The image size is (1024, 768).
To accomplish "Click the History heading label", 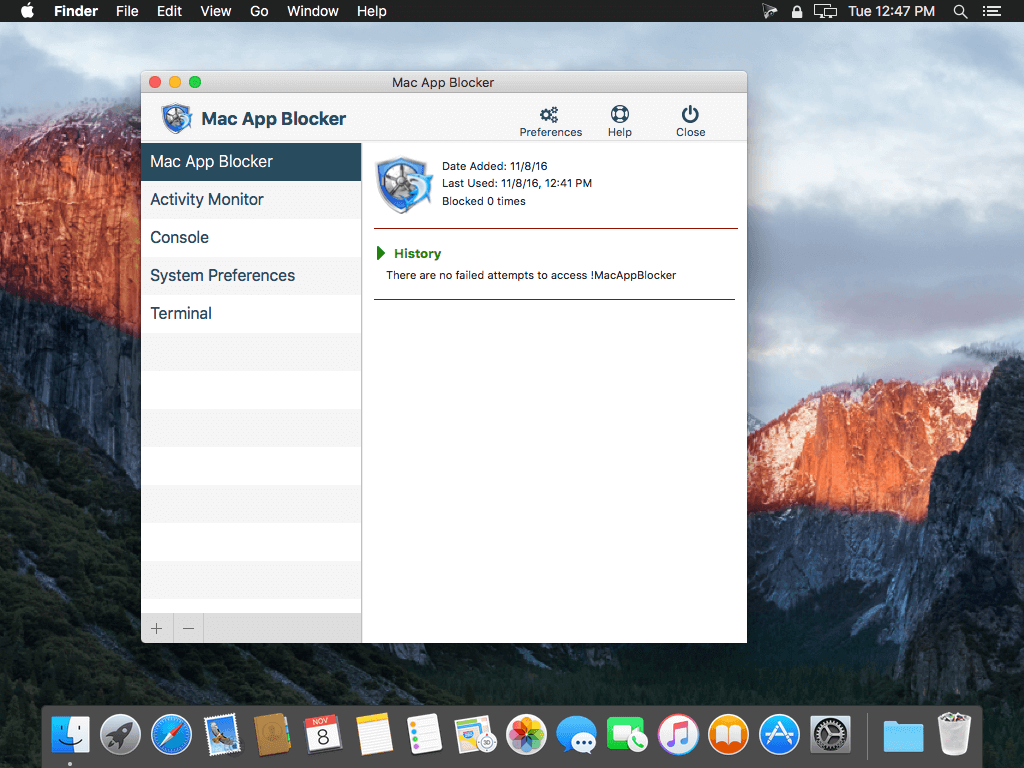I will [417, 253].
